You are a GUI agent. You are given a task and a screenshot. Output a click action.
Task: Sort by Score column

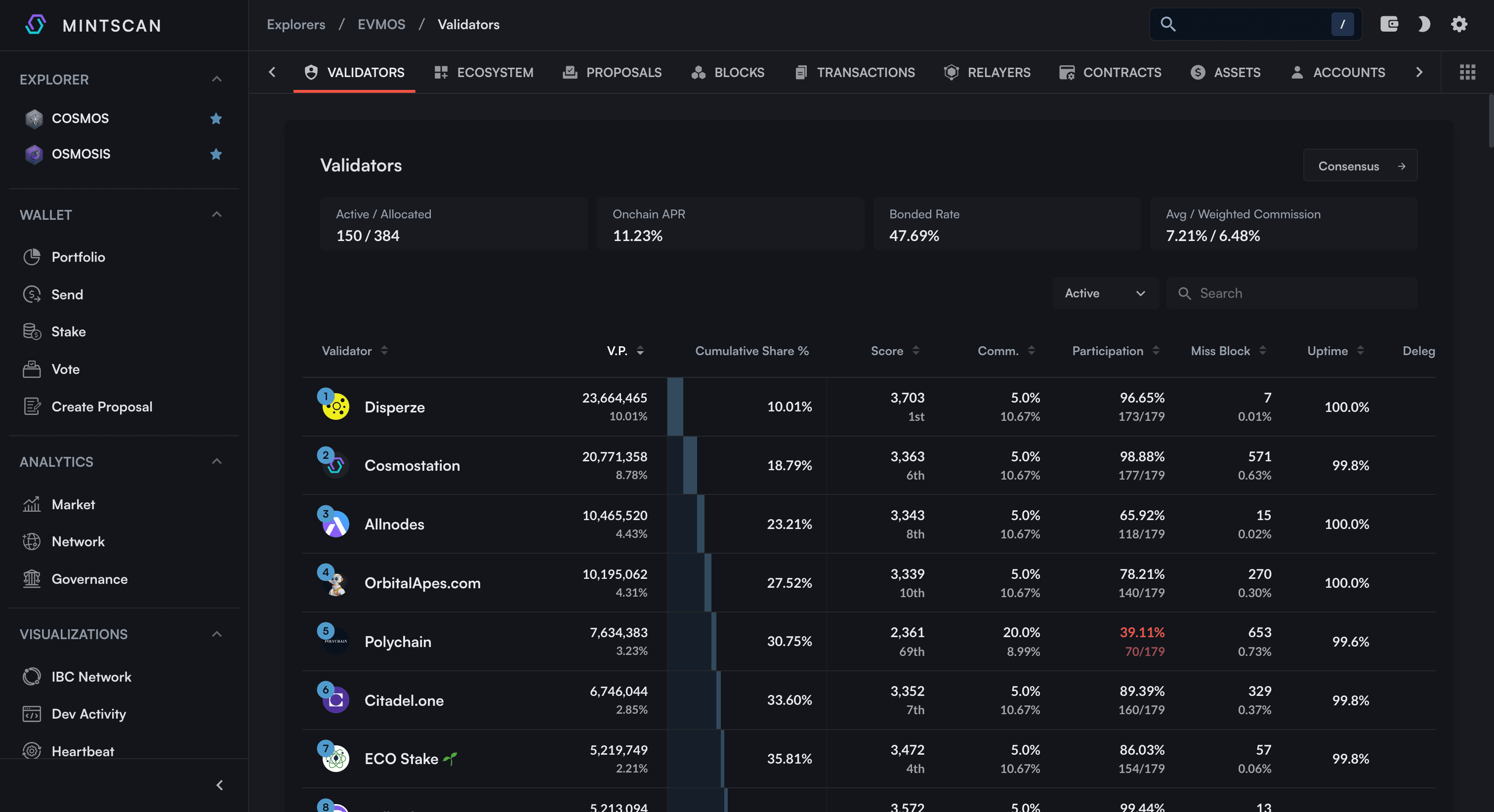(895, 350)
